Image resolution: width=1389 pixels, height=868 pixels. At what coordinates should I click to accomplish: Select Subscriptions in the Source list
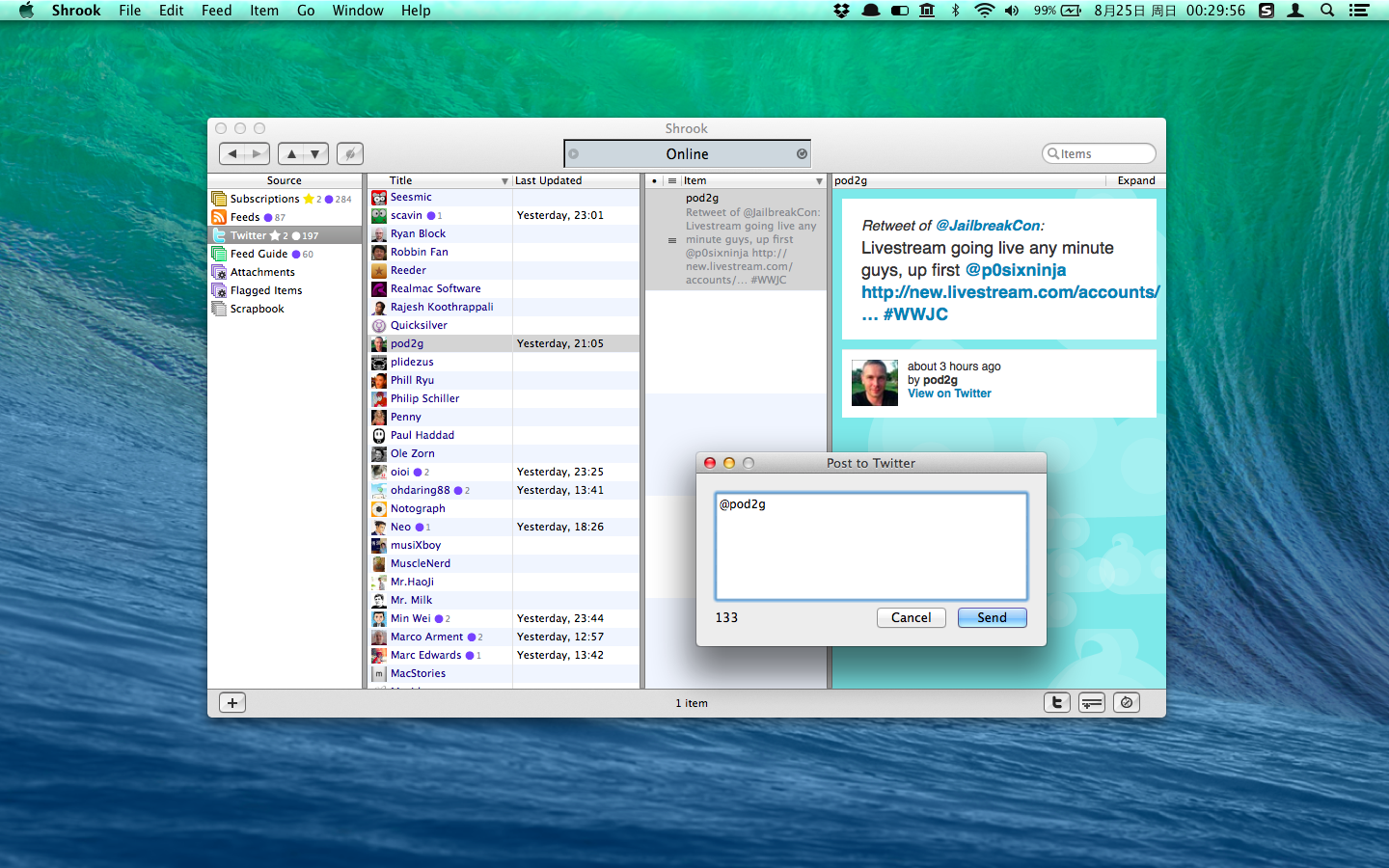(285, 199)
